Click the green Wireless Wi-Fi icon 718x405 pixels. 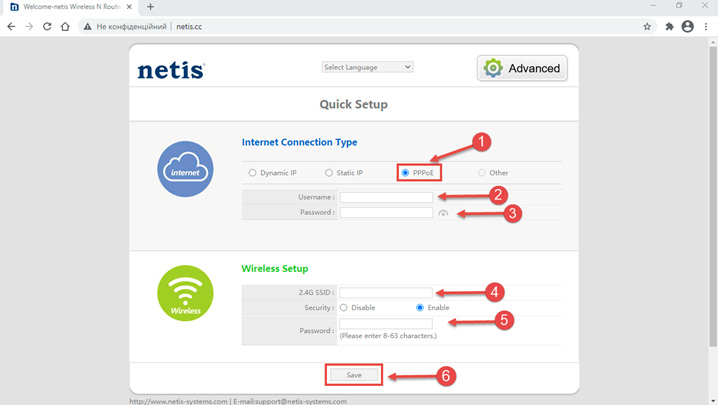[185, 293]
